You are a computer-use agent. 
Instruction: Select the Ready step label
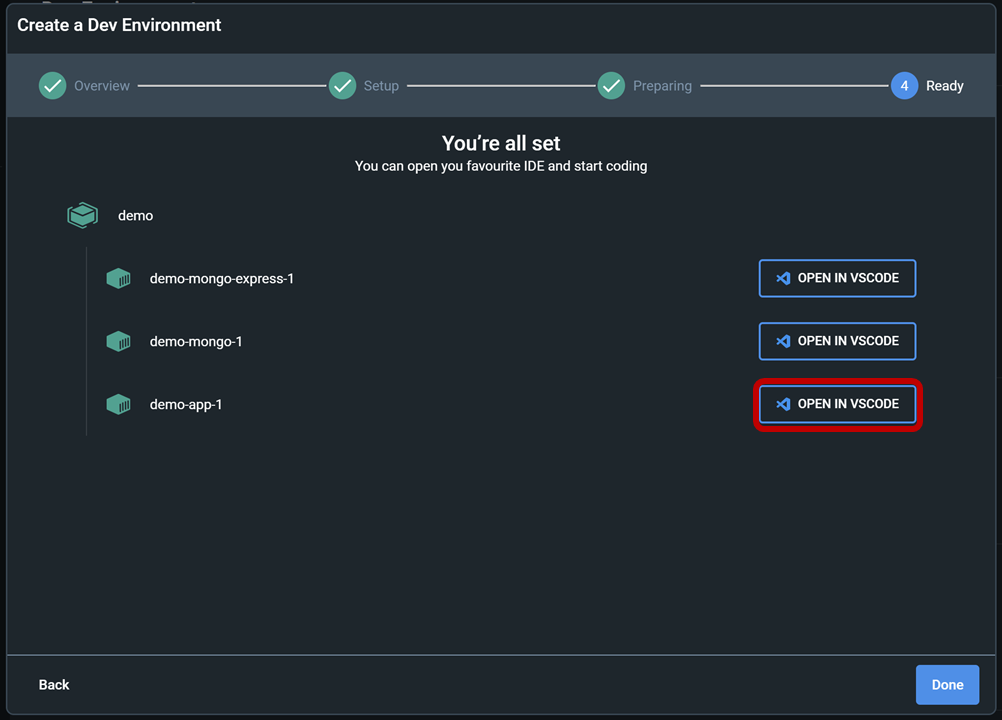pos(944,86)
